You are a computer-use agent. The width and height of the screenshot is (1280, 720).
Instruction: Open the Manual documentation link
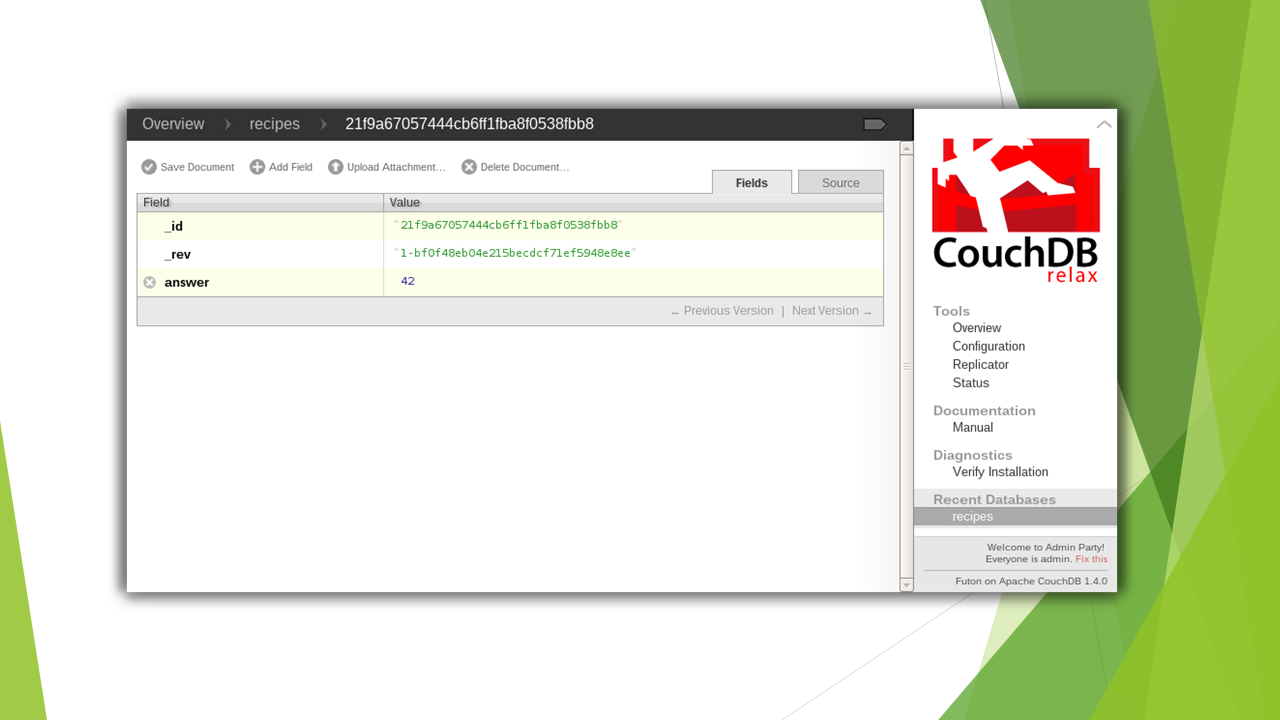click(973, 427)
